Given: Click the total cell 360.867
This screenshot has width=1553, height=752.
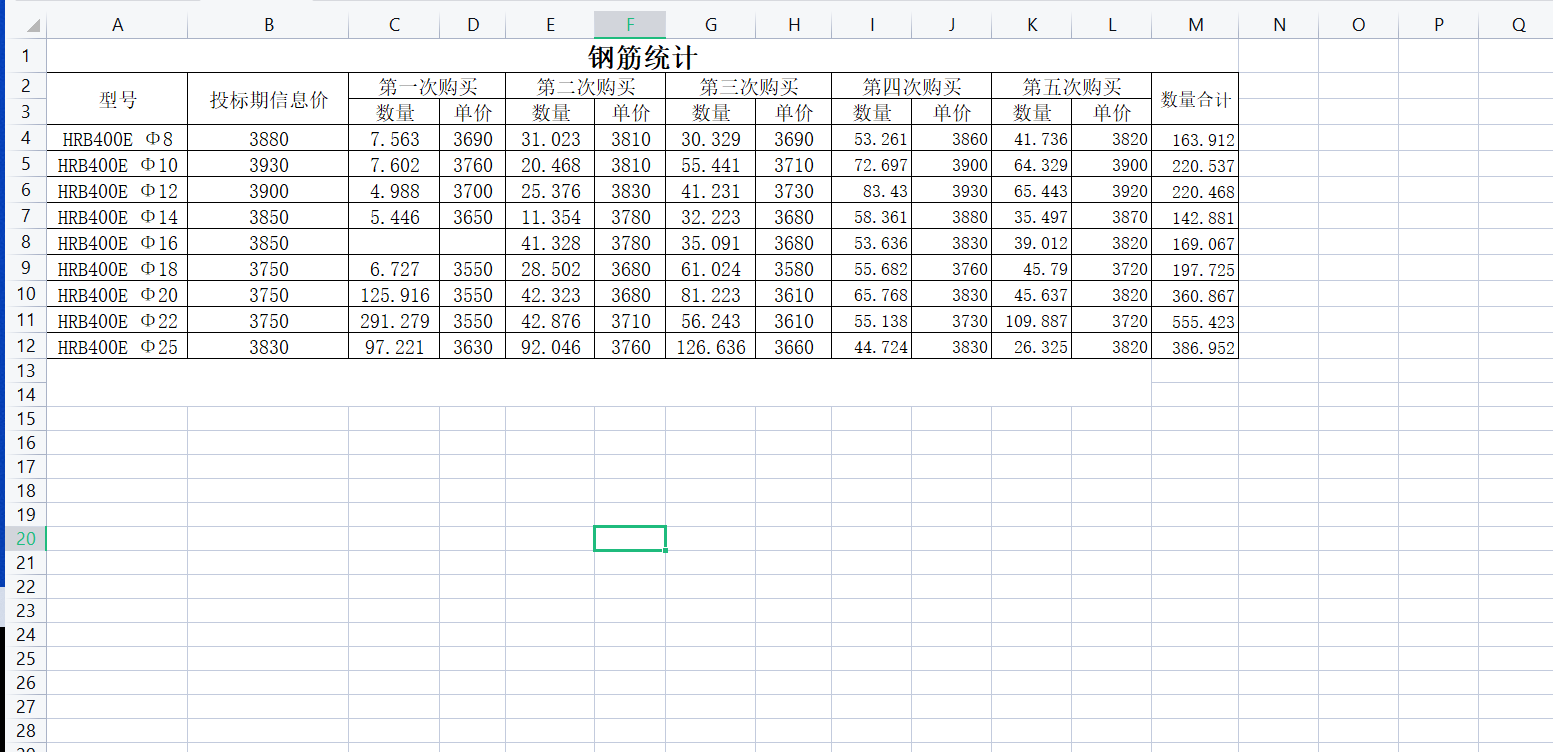Looking at the screenshot, I should (x=1195, y=294).
